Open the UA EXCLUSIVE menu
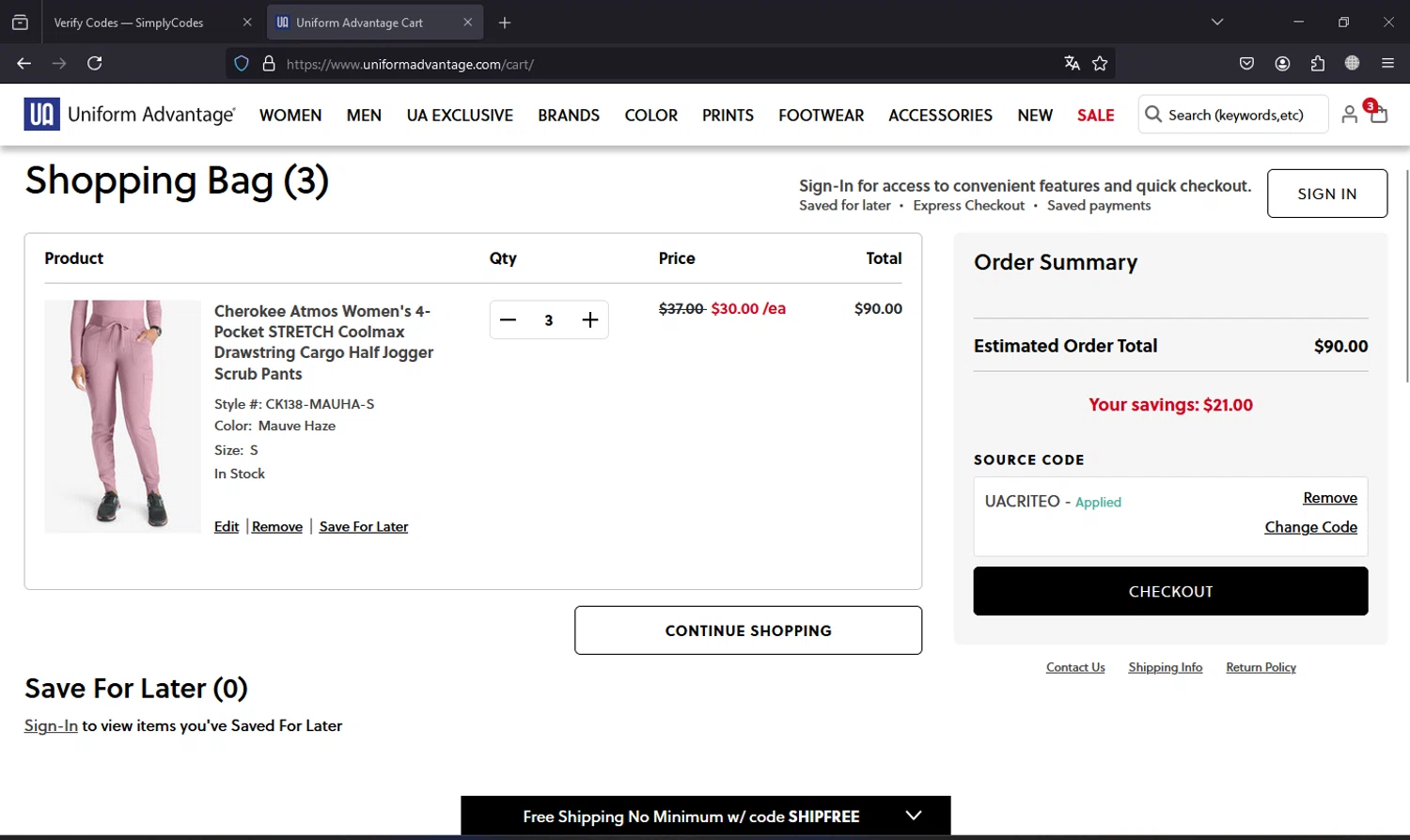Image resolution: width=1410 pixels, height=840 pixels. point(460,116)
